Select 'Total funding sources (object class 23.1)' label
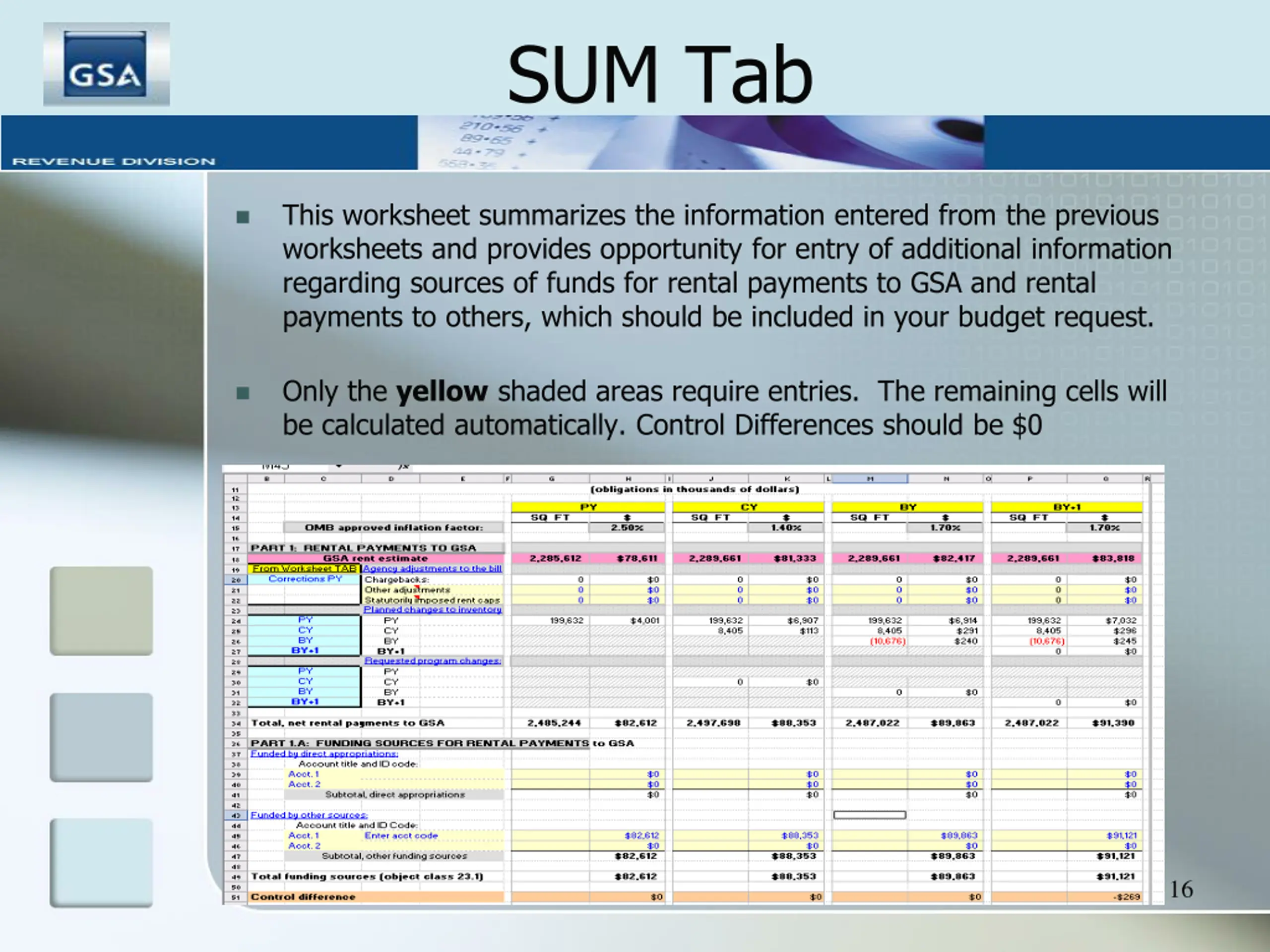 [368, 877]
